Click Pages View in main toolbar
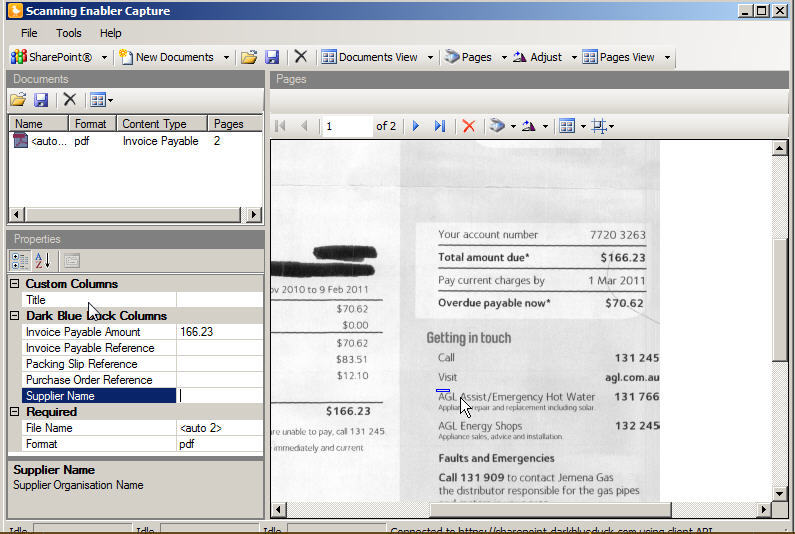 pos(619,57)
